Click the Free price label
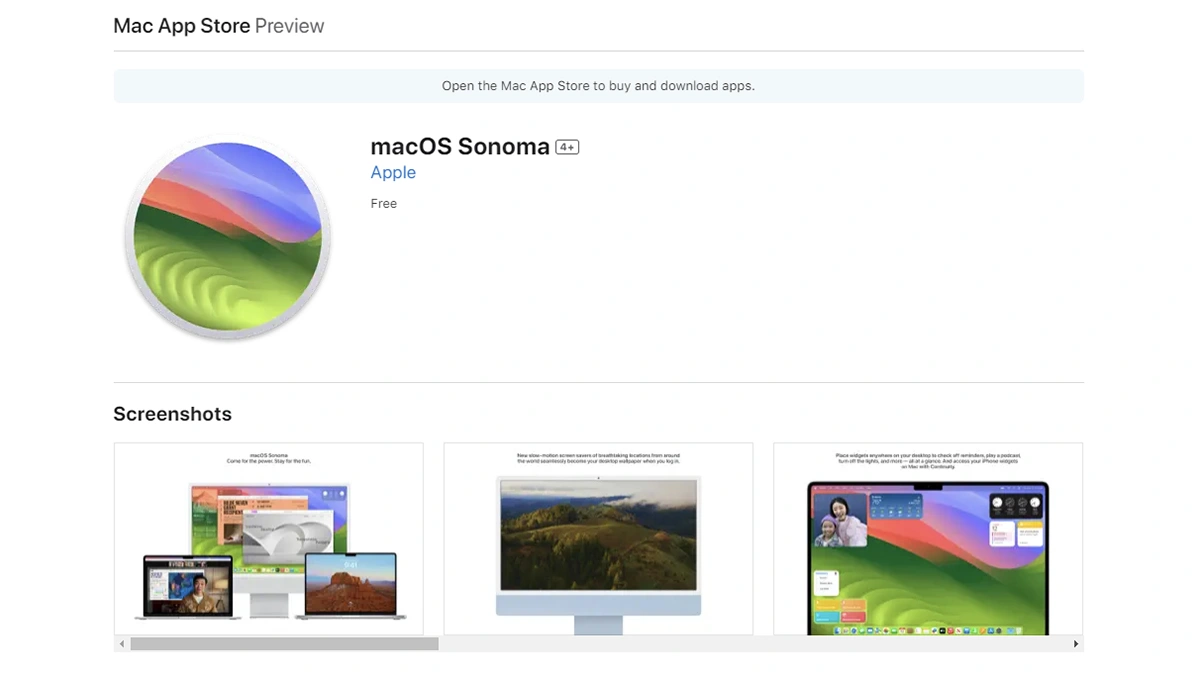 click(x=384, y=203)
